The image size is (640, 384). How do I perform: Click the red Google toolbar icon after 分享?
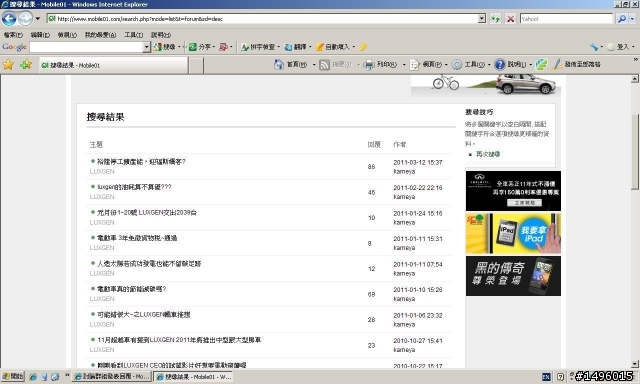(x=223, y=47)
